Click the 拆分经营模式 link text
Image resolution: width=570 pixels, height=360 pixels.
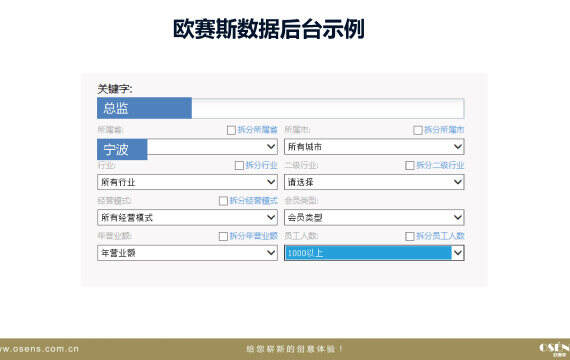pyautogui.click(x=254, y=200)
